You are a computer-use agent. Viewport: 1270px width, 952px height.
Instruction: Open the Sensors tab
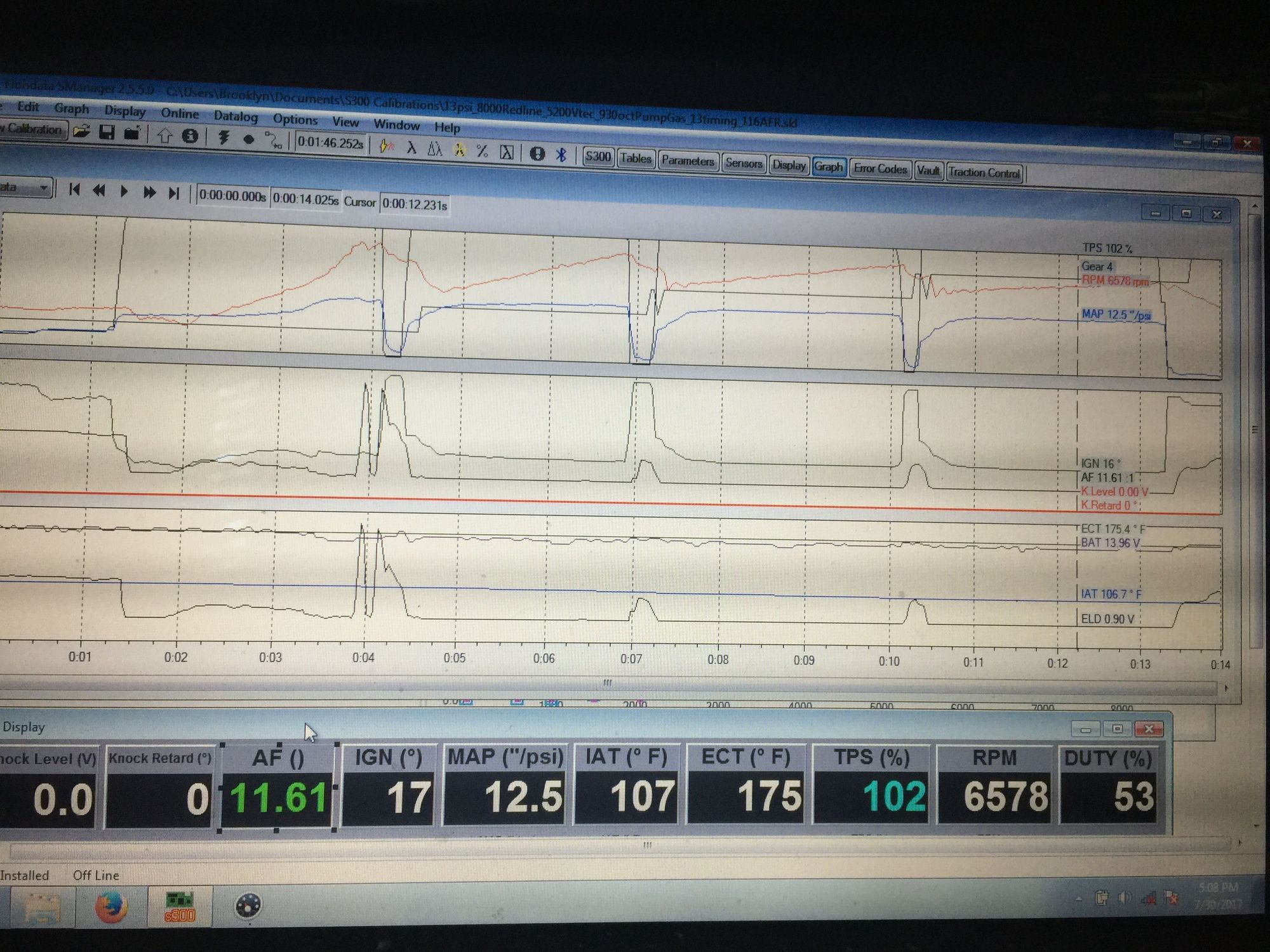[743, 163]
